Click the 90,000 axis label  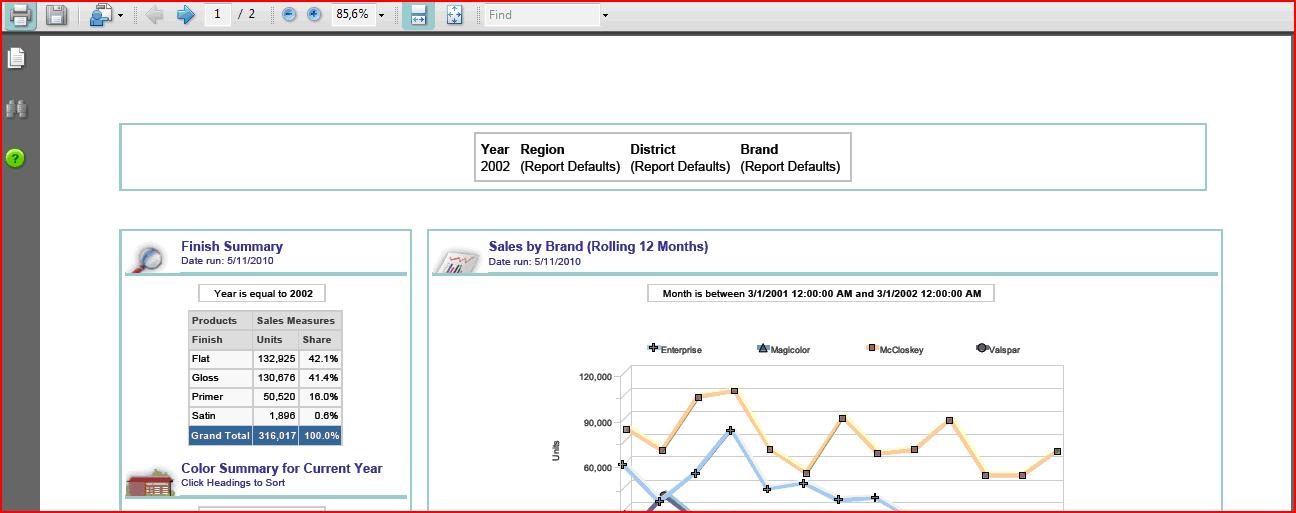pyautogui.click(x=598, y=422)
